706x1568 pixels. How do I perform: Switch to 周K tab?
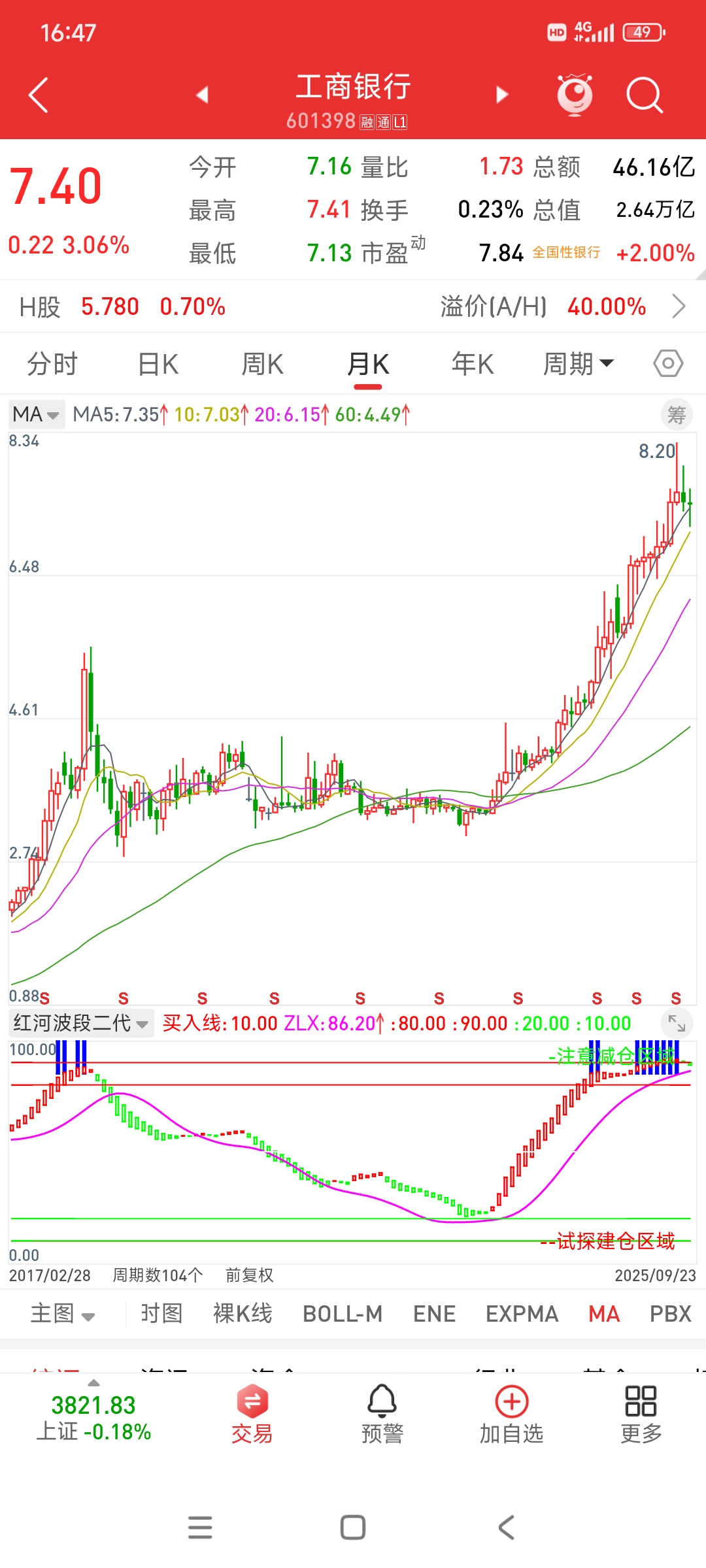tap(262, 364)
